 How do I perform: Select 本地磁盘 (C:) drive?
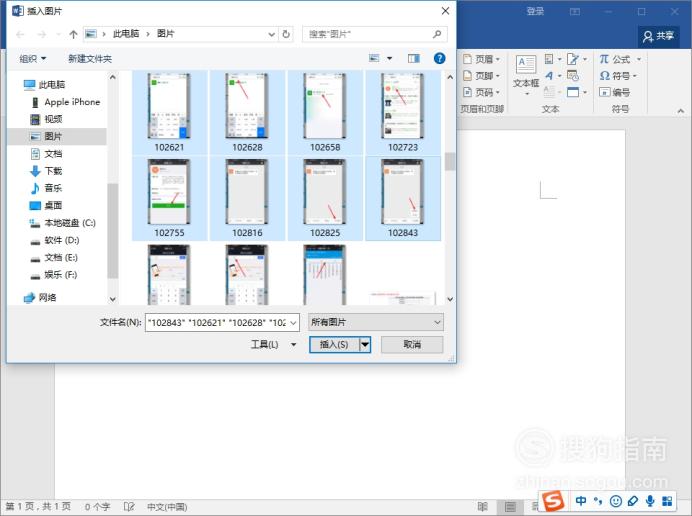click(63, 223)
